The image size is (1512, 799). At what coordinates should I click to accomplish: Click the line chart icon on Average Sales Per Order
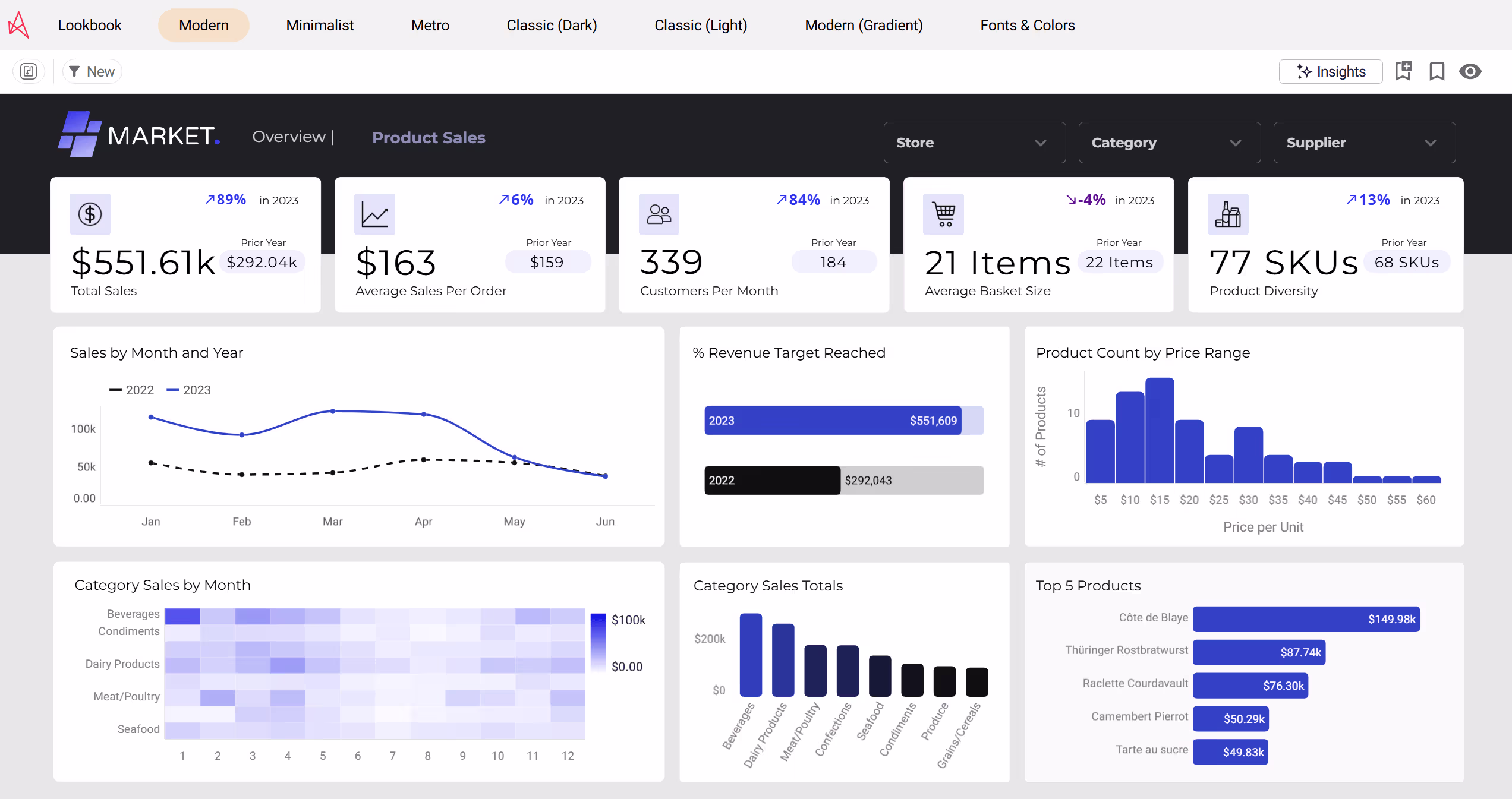[374, 214]
